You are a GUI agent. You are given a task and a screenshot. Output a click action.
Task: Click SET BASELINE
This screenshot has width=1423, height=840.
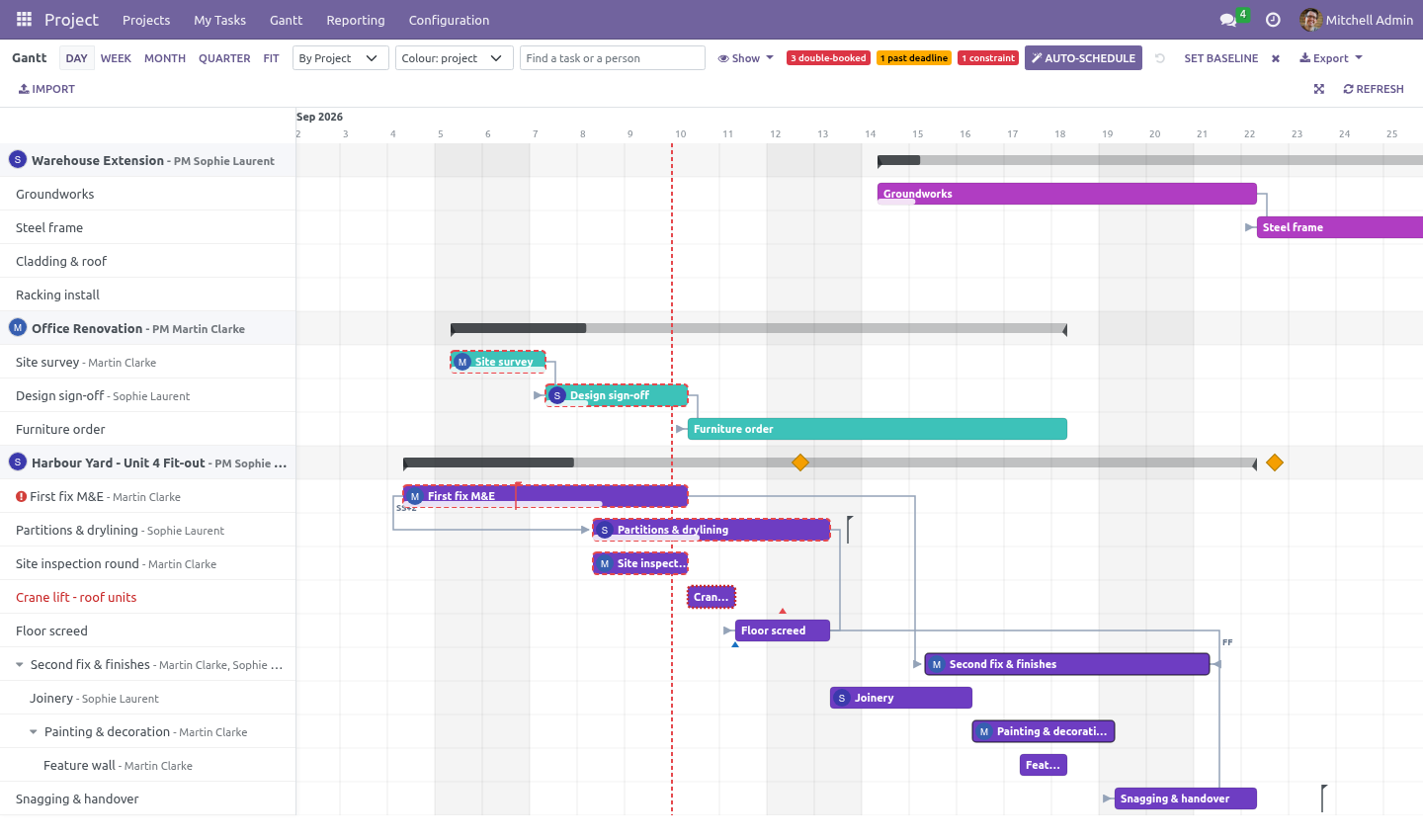[1221, 58]
